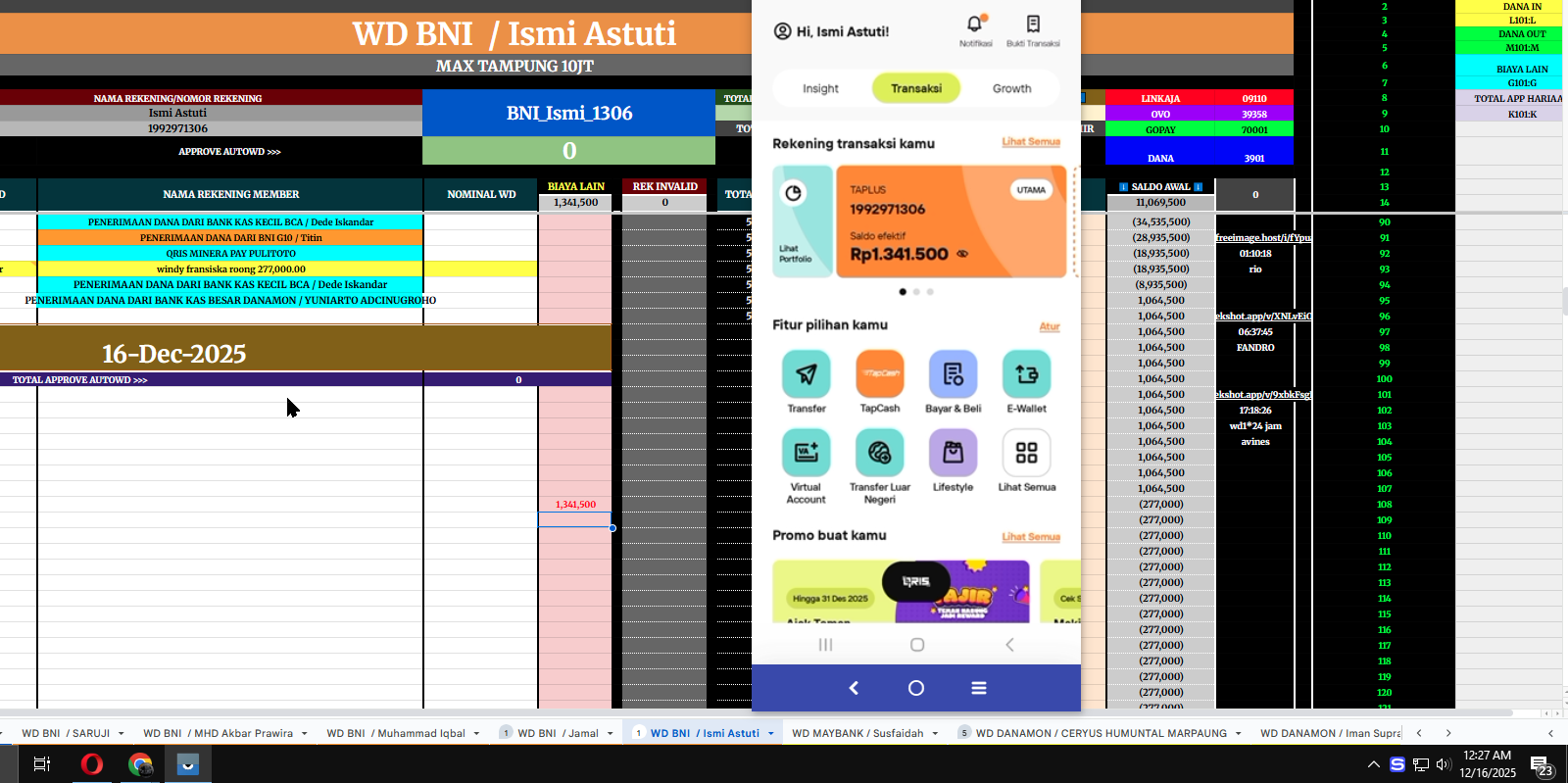Open the volume icon in the system tray
The height and width of the screenshot is (783, 1568).
1444,764
